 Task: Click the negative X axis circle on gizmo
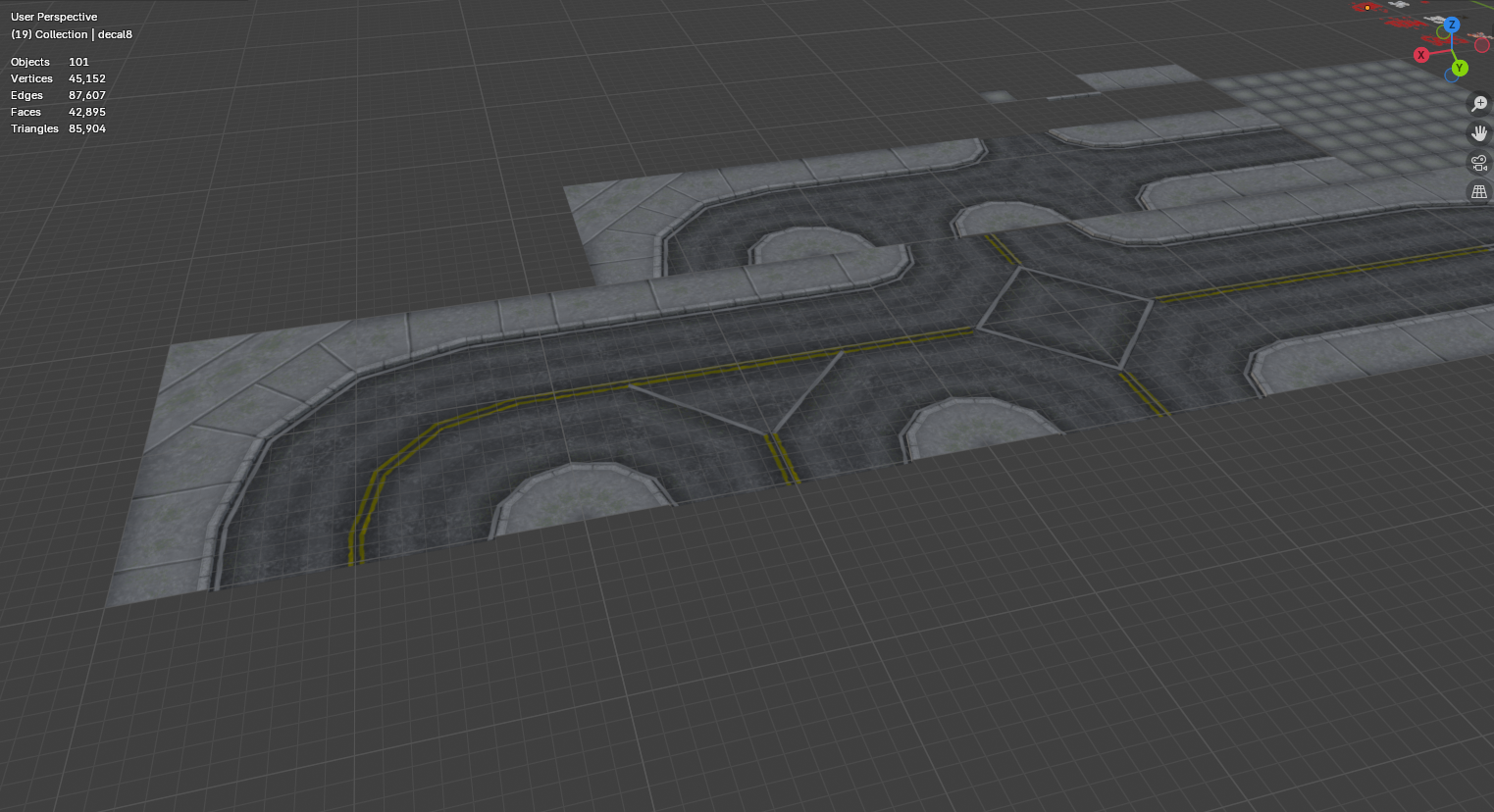(1482, 45)
